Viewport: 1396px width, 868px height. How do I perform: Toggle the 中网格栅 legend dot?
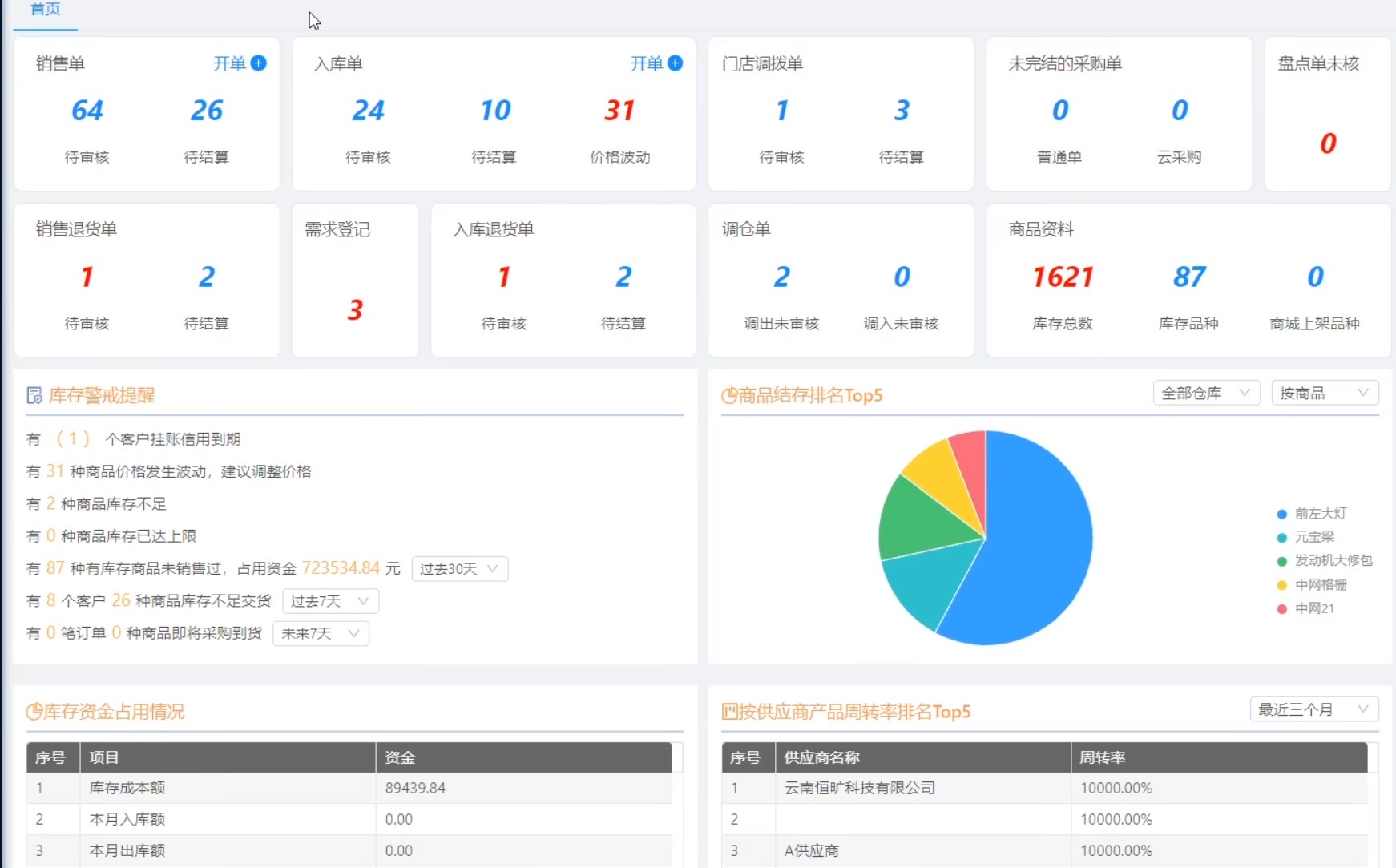(x=1282, y=585)
